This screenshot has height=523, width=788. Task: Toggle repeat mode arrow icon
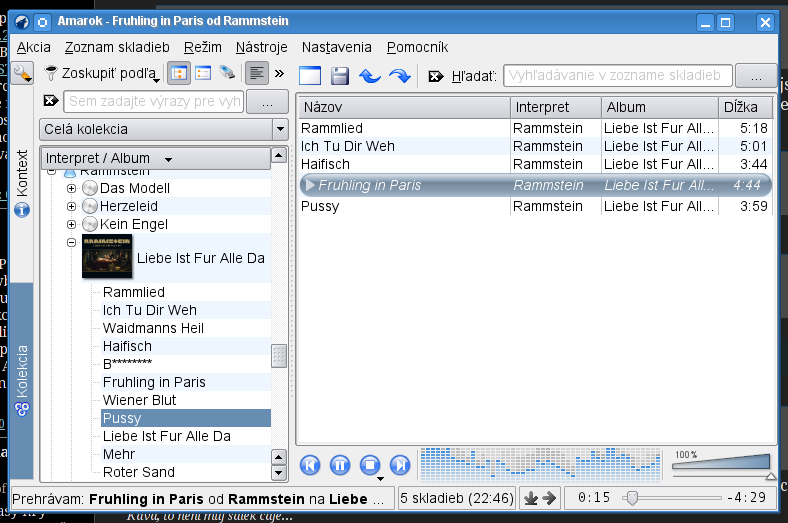coord(549,498)
